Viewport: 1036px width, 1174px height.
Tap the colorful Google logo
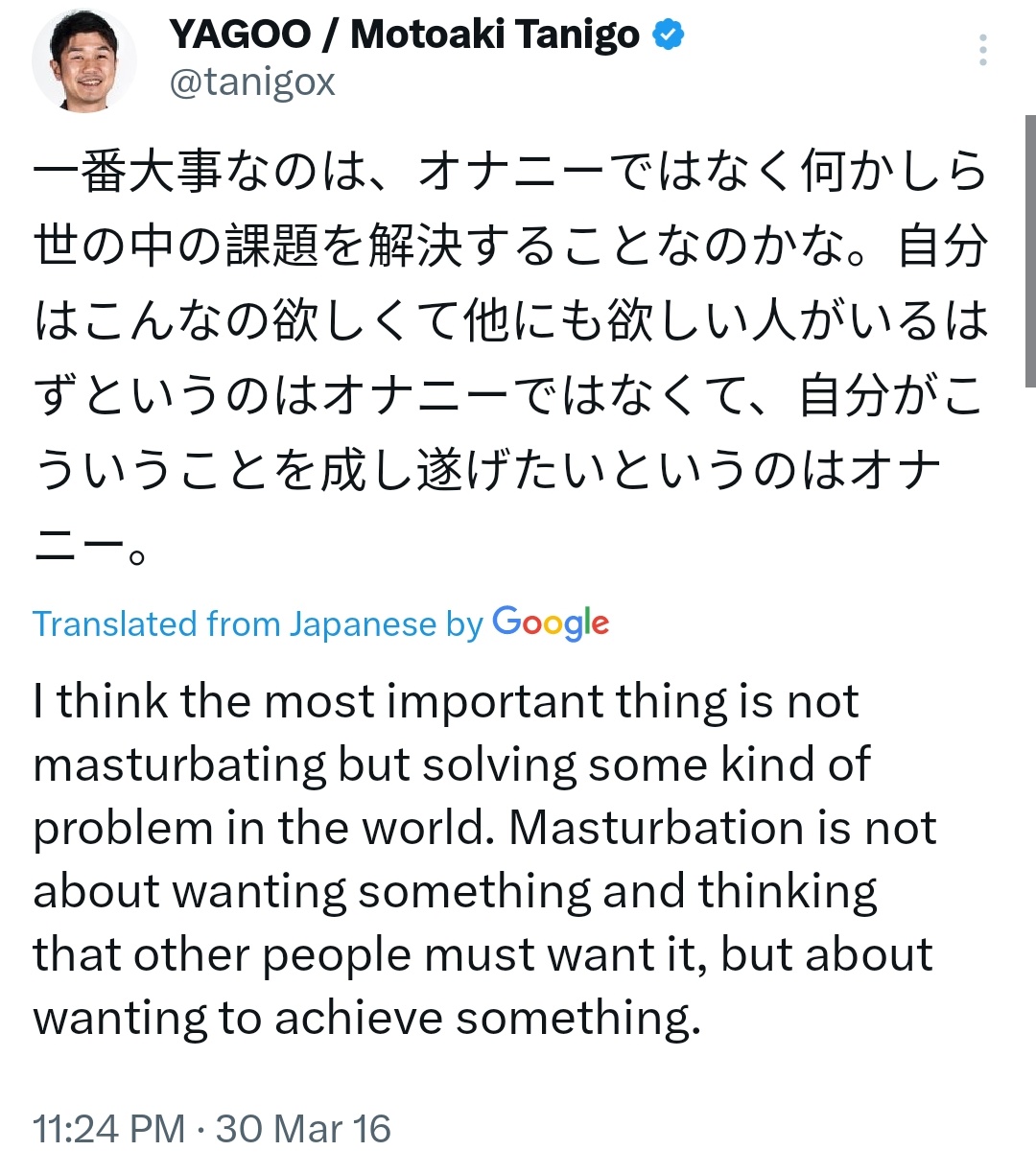pos(551,624)
